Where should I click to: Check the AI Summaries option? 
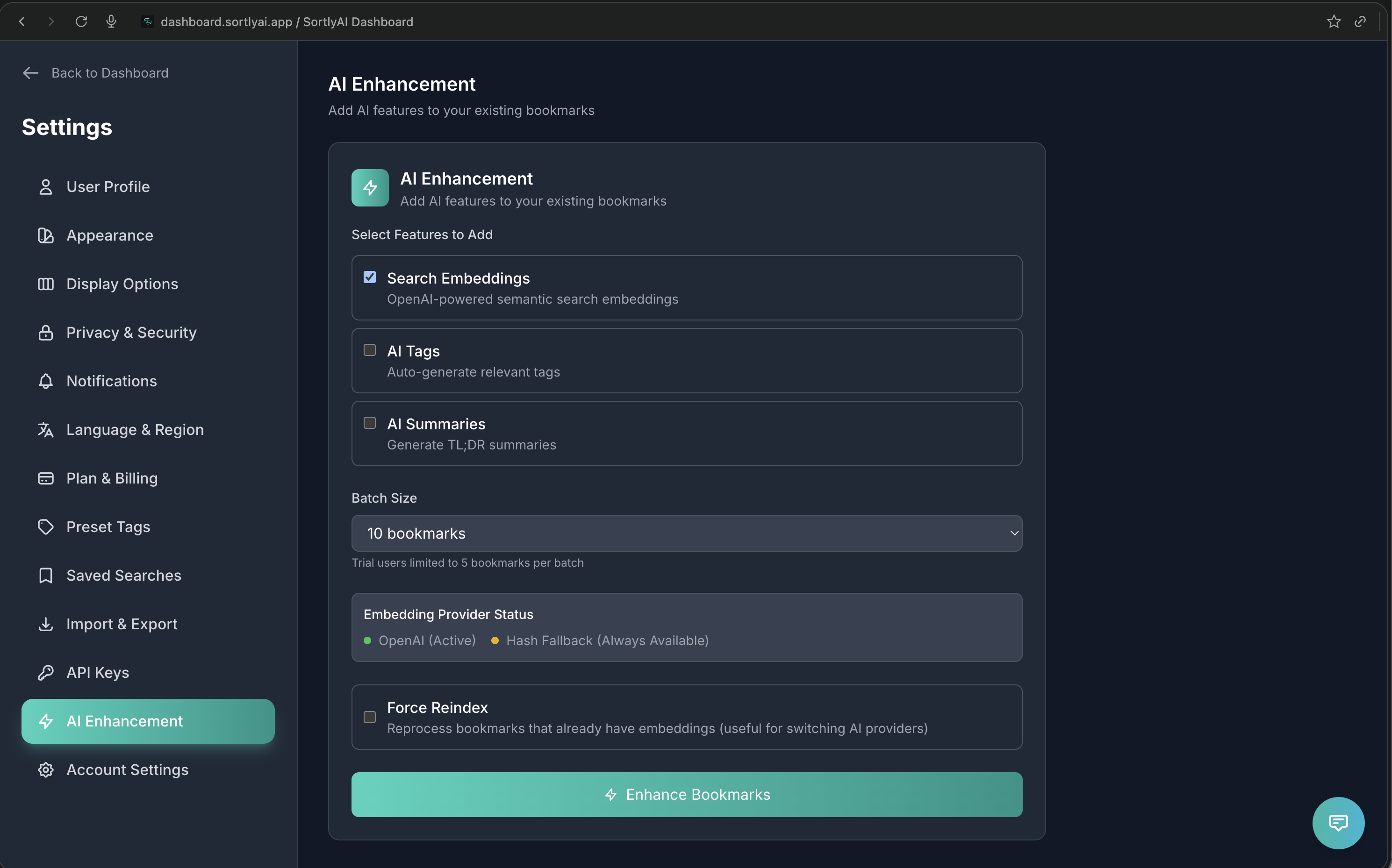point(370,422)
